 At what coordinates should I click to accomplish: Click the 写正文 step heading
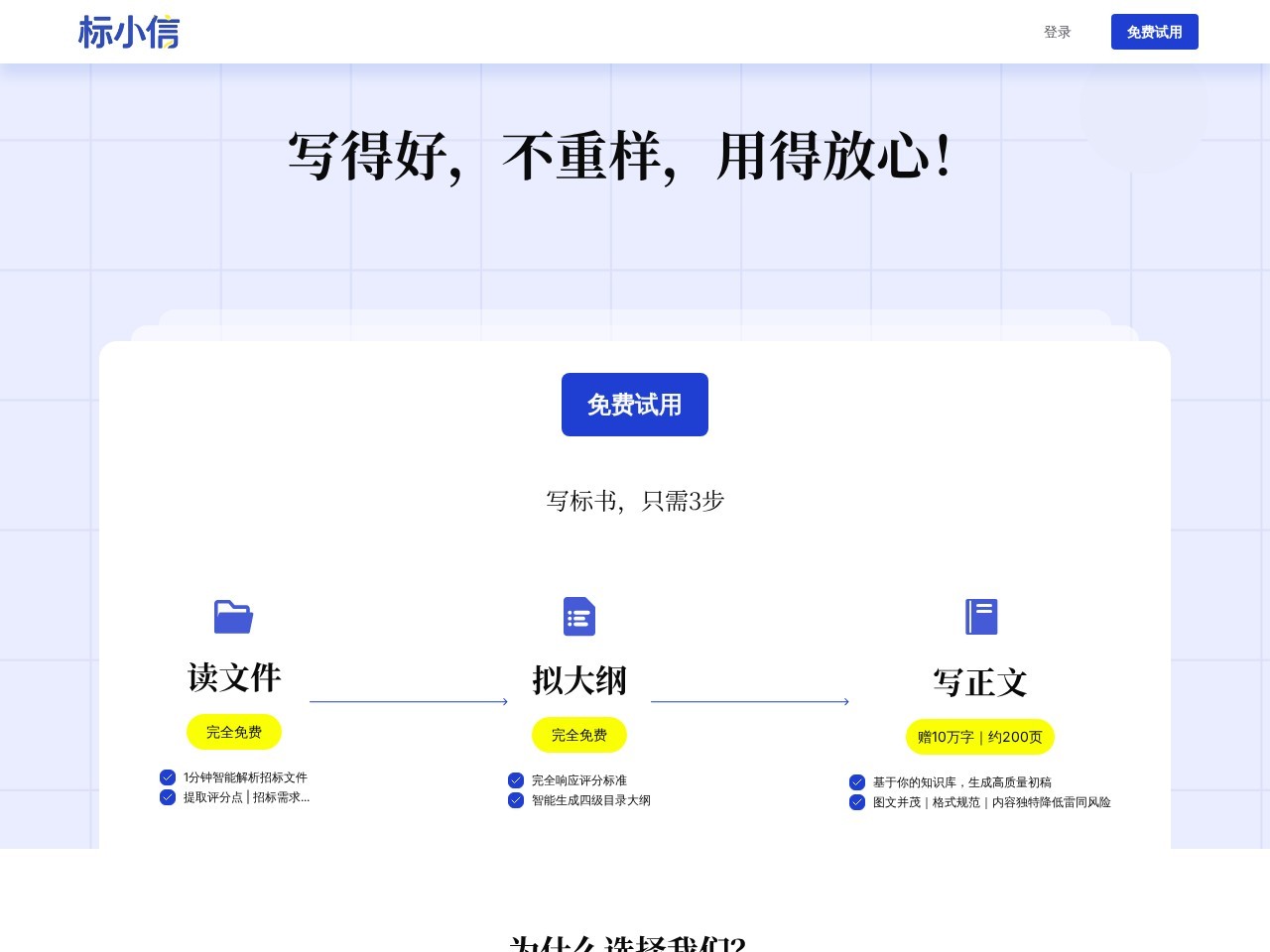pos(980,682)
